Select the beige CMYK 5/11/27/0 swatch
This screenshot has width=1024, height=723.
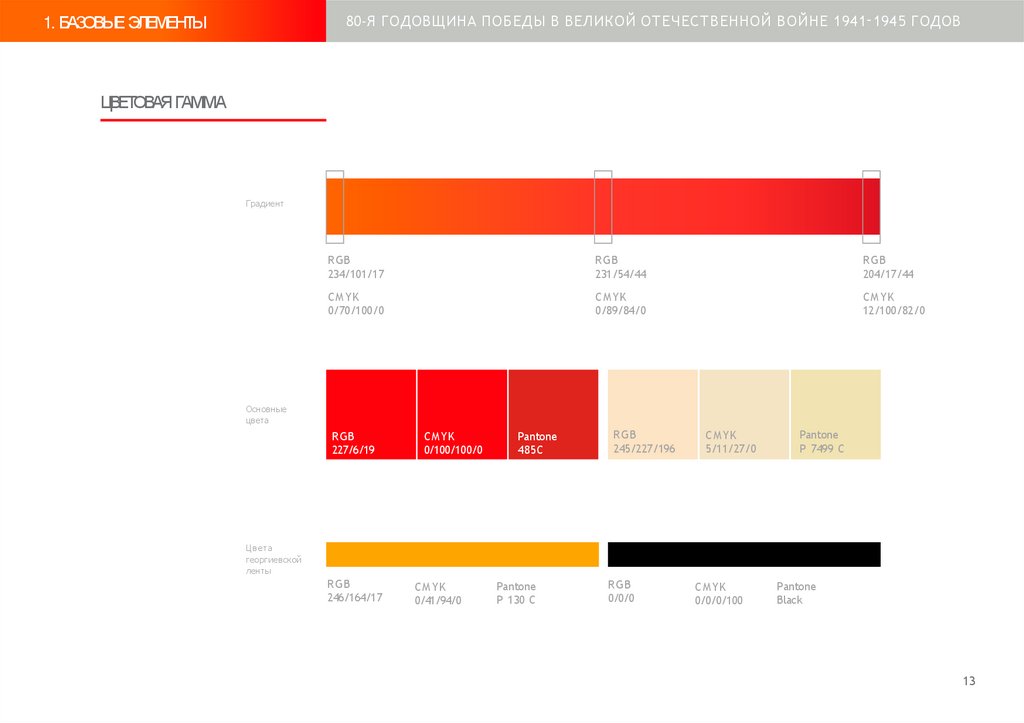[744, 414]
